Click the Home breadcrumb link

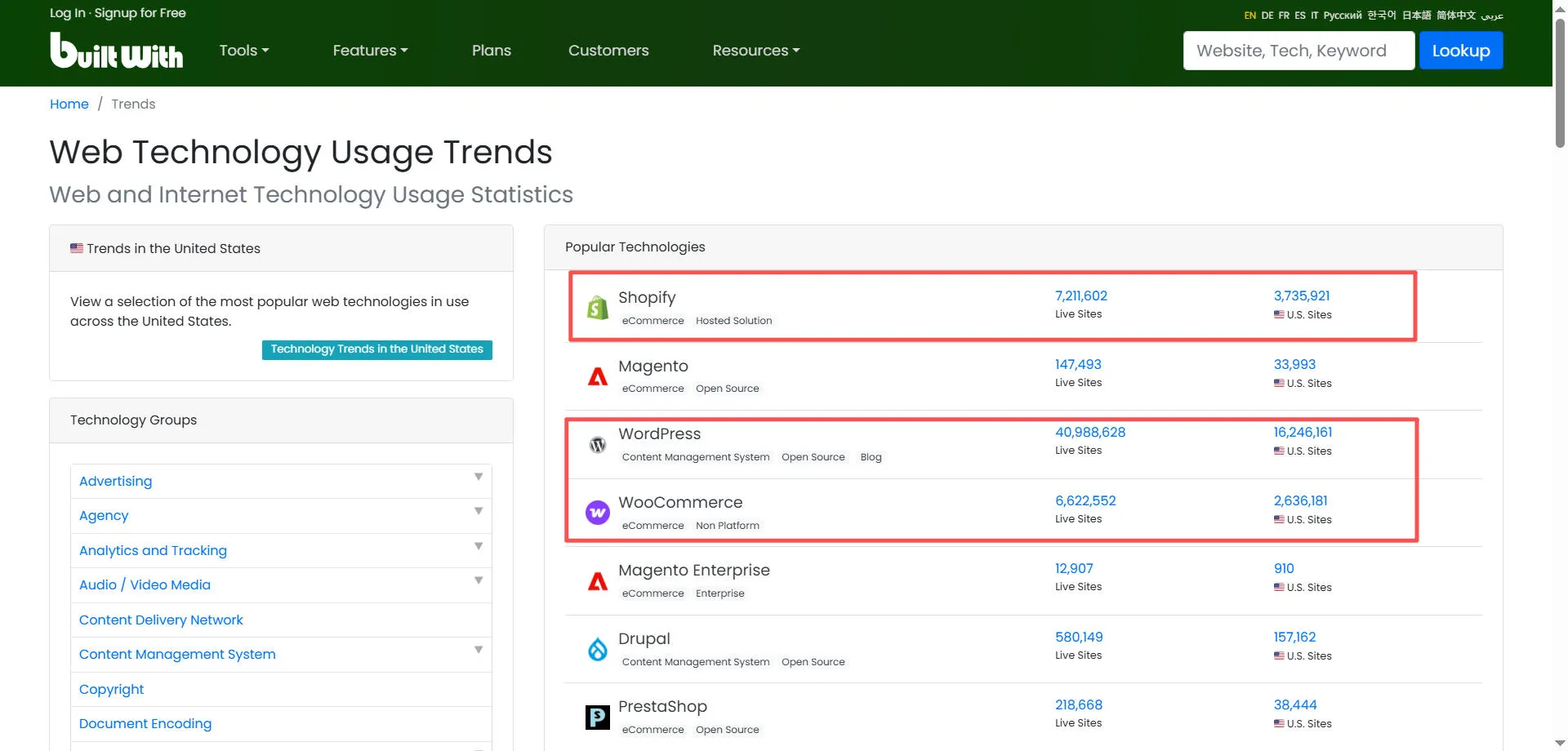pos(69,104)
